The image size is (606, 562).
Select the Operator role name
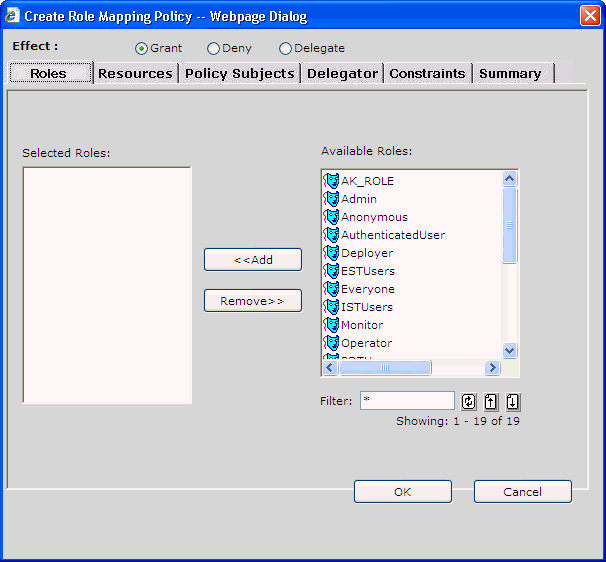[366, 343]
